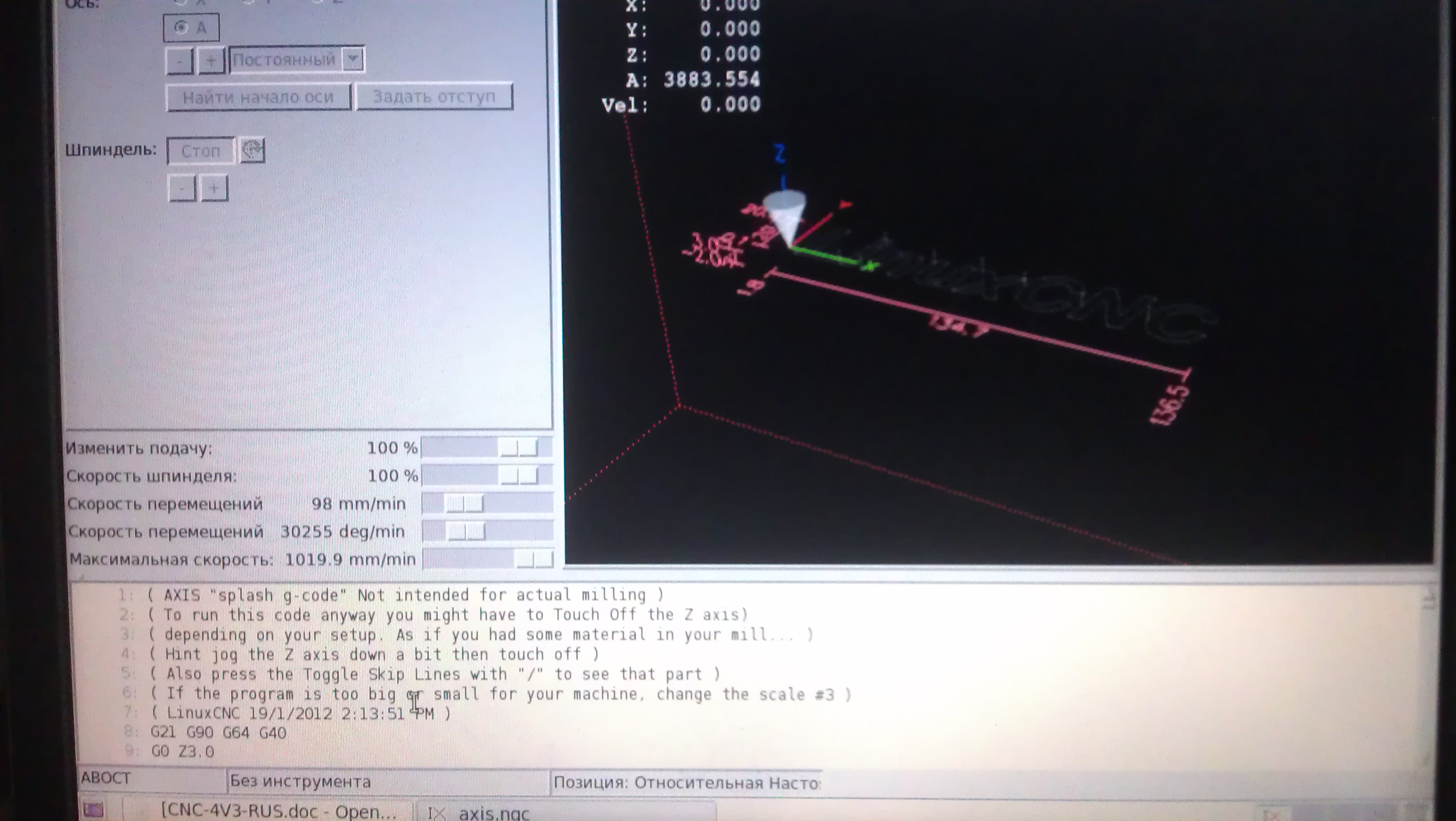Click the spindle Стоп button
Viewport: 1456px width, 821px height.
coord(201,151)
